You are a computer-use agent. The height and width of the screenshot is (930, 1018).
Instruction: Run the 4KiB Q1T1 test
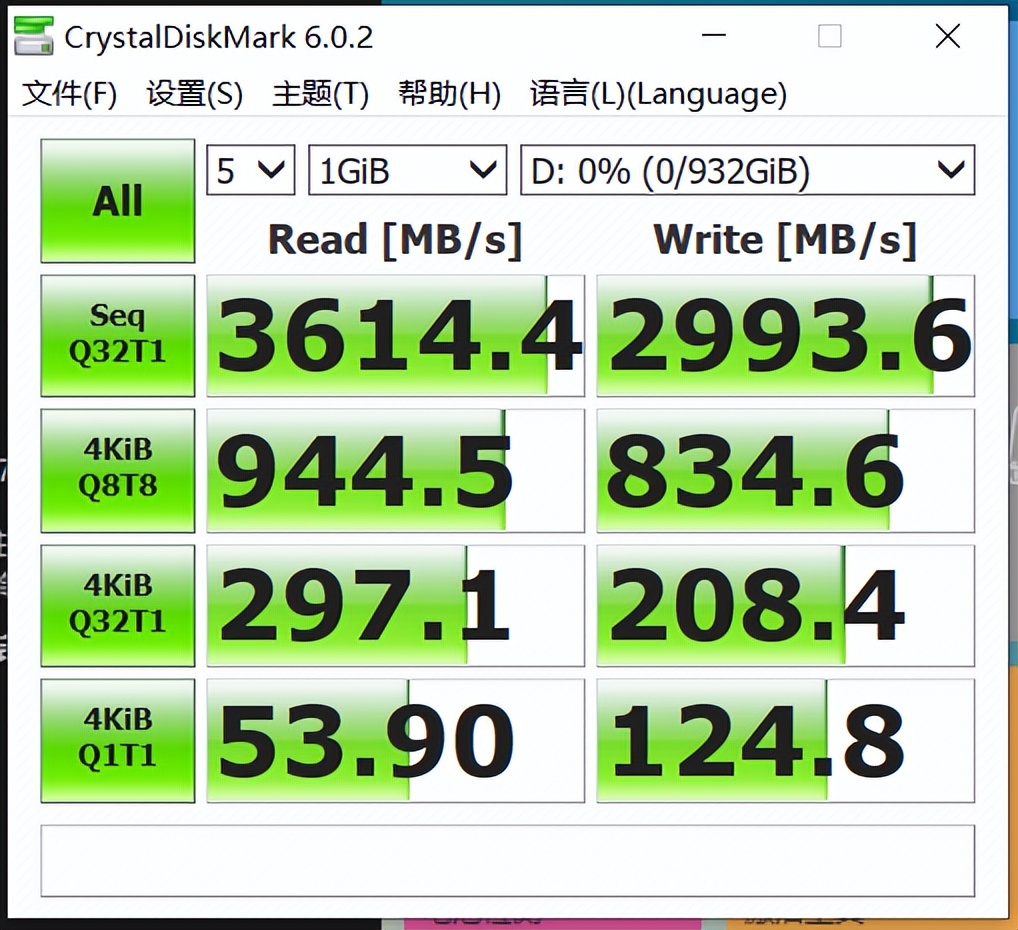pos(118,740)
